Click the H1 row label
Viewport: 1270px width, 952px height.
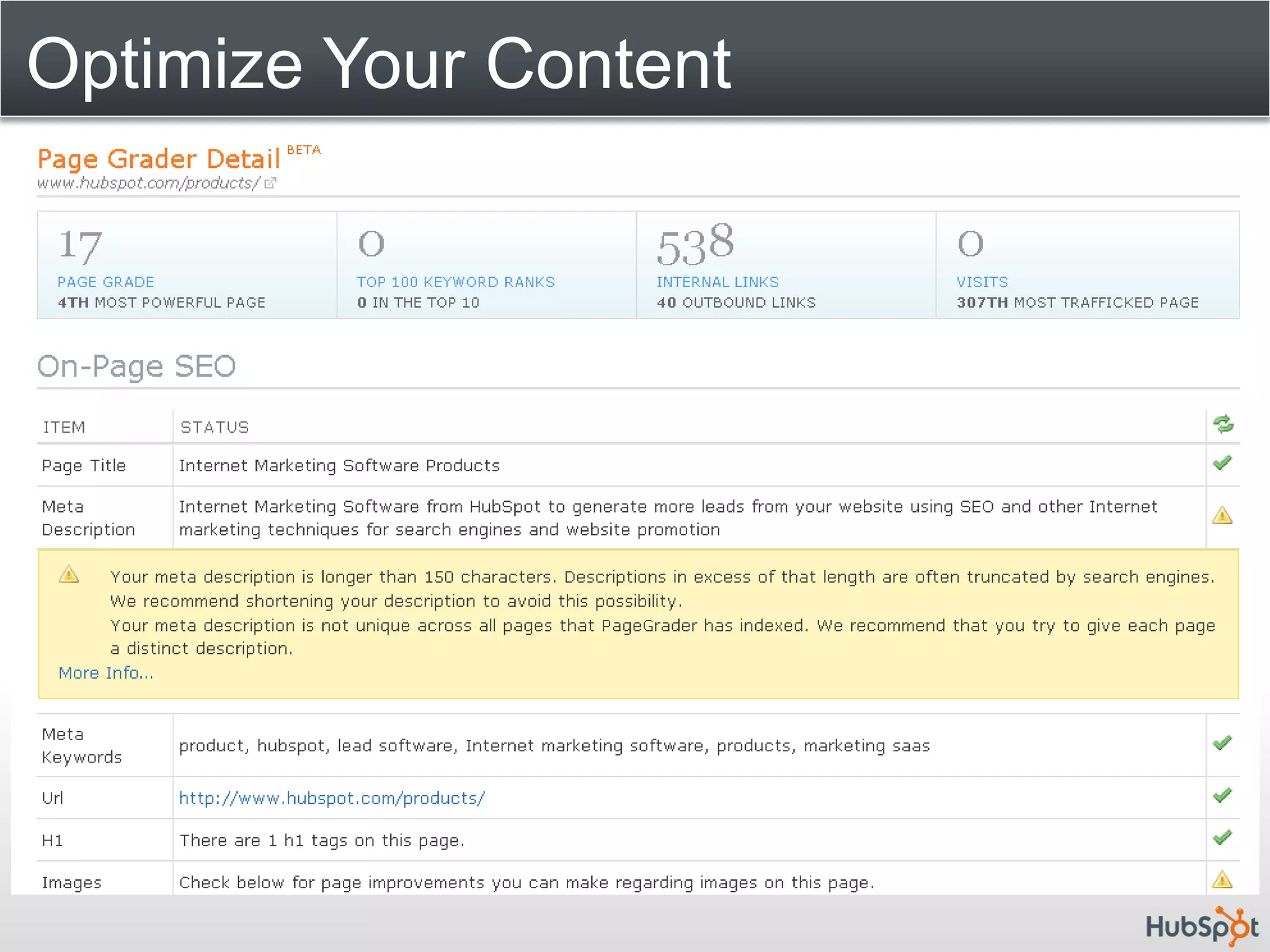pyautogui.click(x=52, y=840)
